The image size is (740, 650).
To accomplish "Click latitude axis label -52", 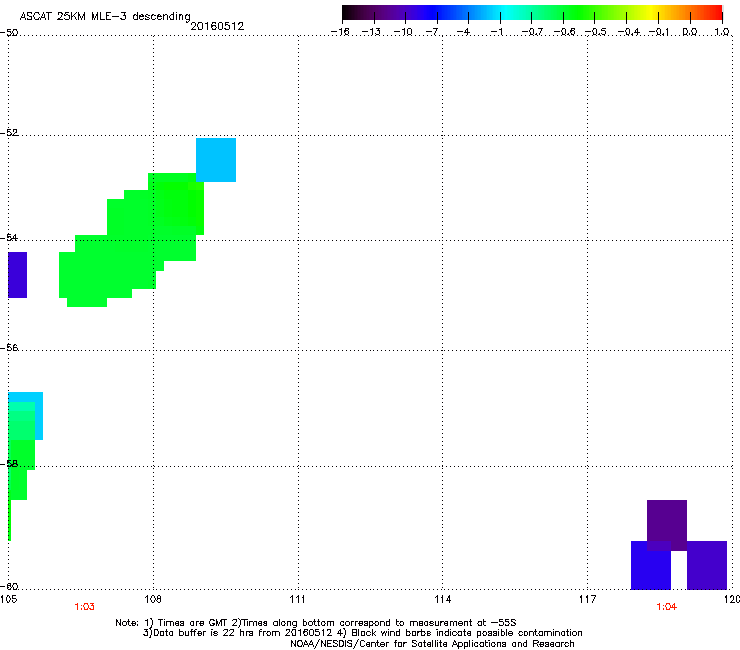I will pyautogui.click(x=9, y=133).
